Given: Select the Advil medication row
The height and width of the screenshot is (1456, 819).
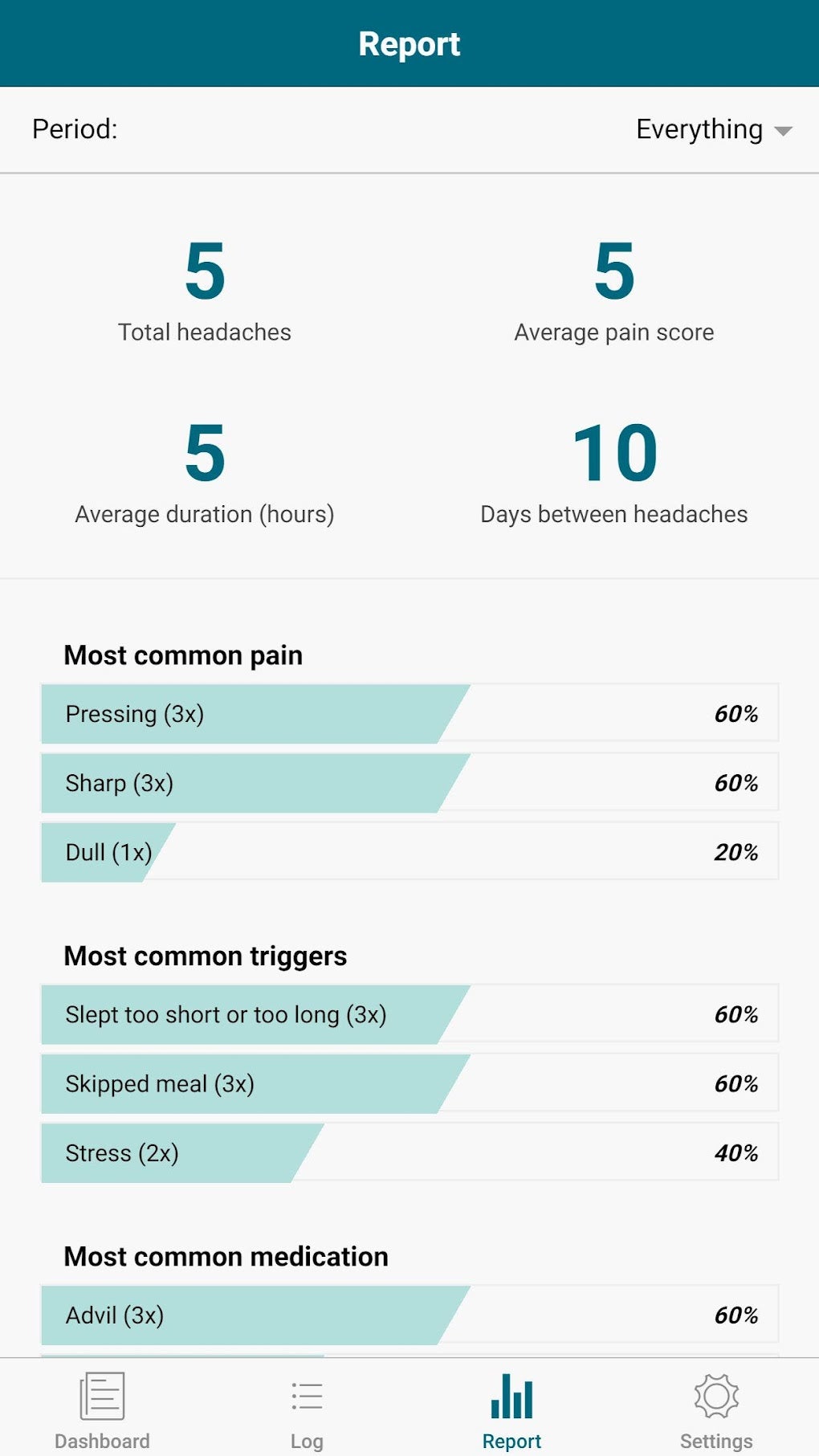Looking at the screenshot, I should click(x=409, y=1315).
